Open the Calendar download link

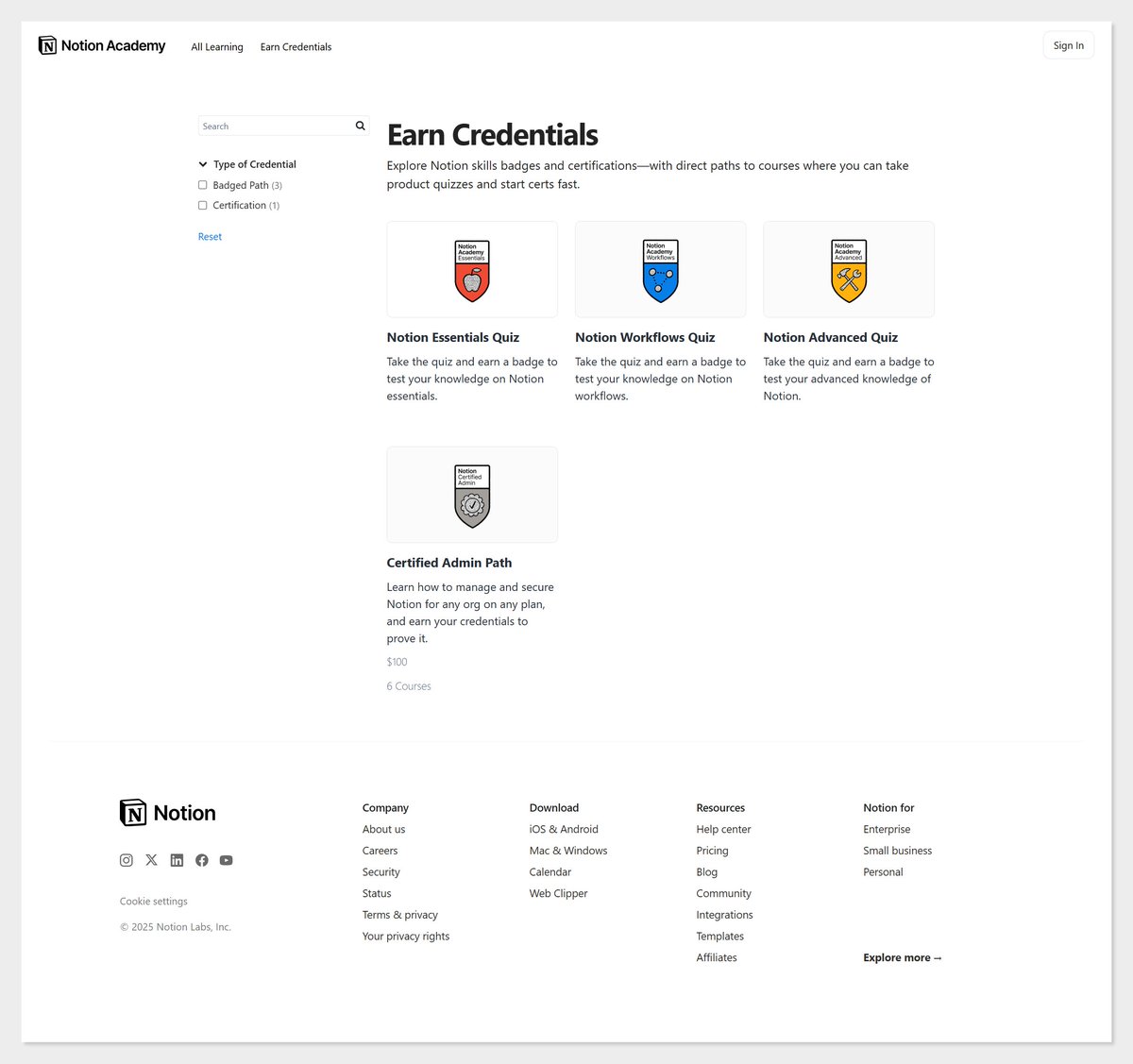550,872
